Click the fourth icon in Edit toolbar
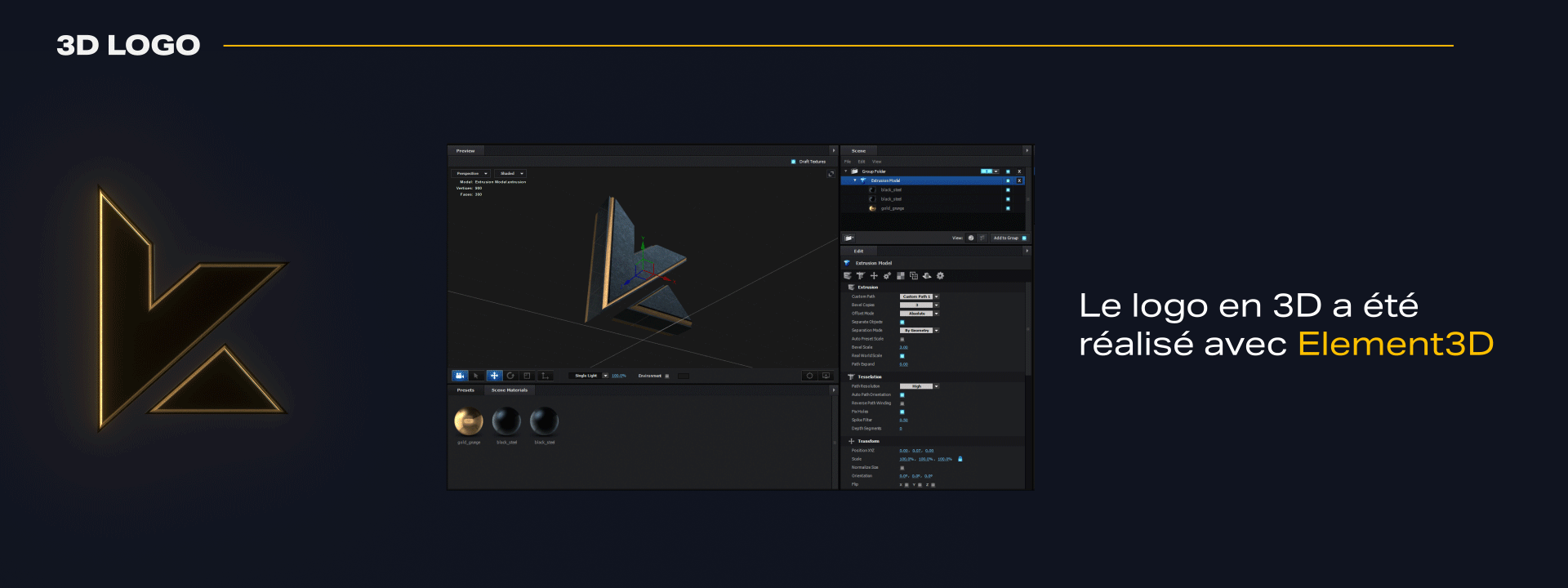 [887, 276]
